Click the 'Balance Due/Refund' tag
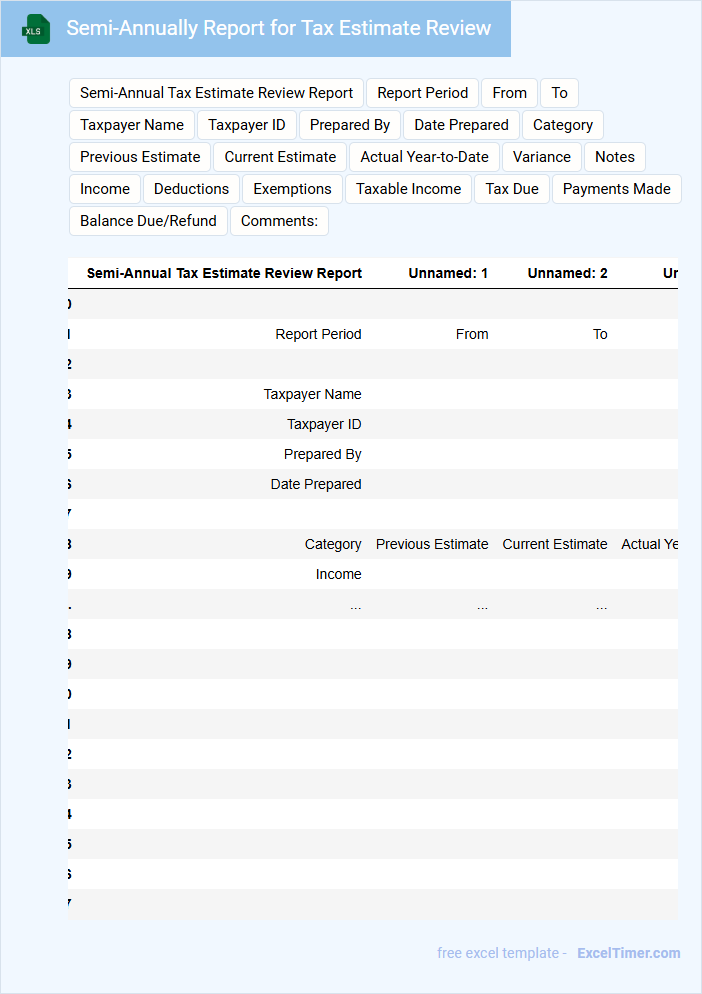 pyautogui.click(x=148, y=221)
